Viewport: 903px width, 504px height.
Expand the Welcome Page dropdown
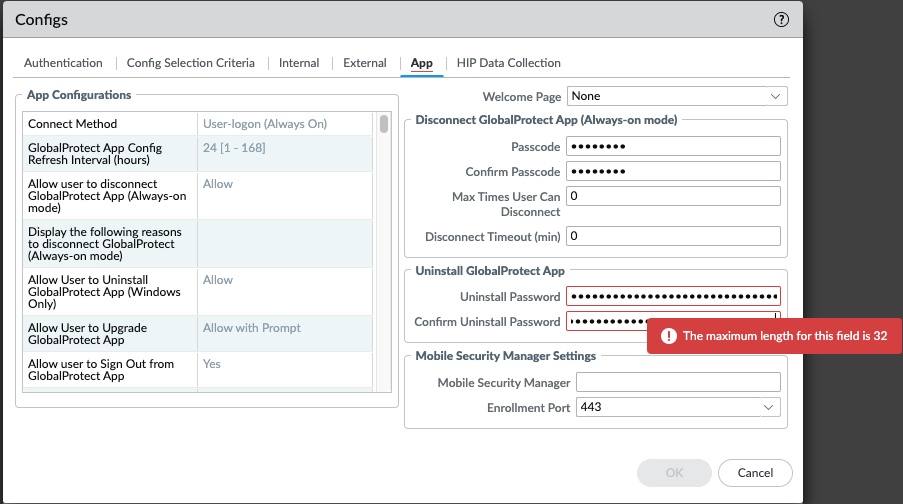[x=677, y=97]
